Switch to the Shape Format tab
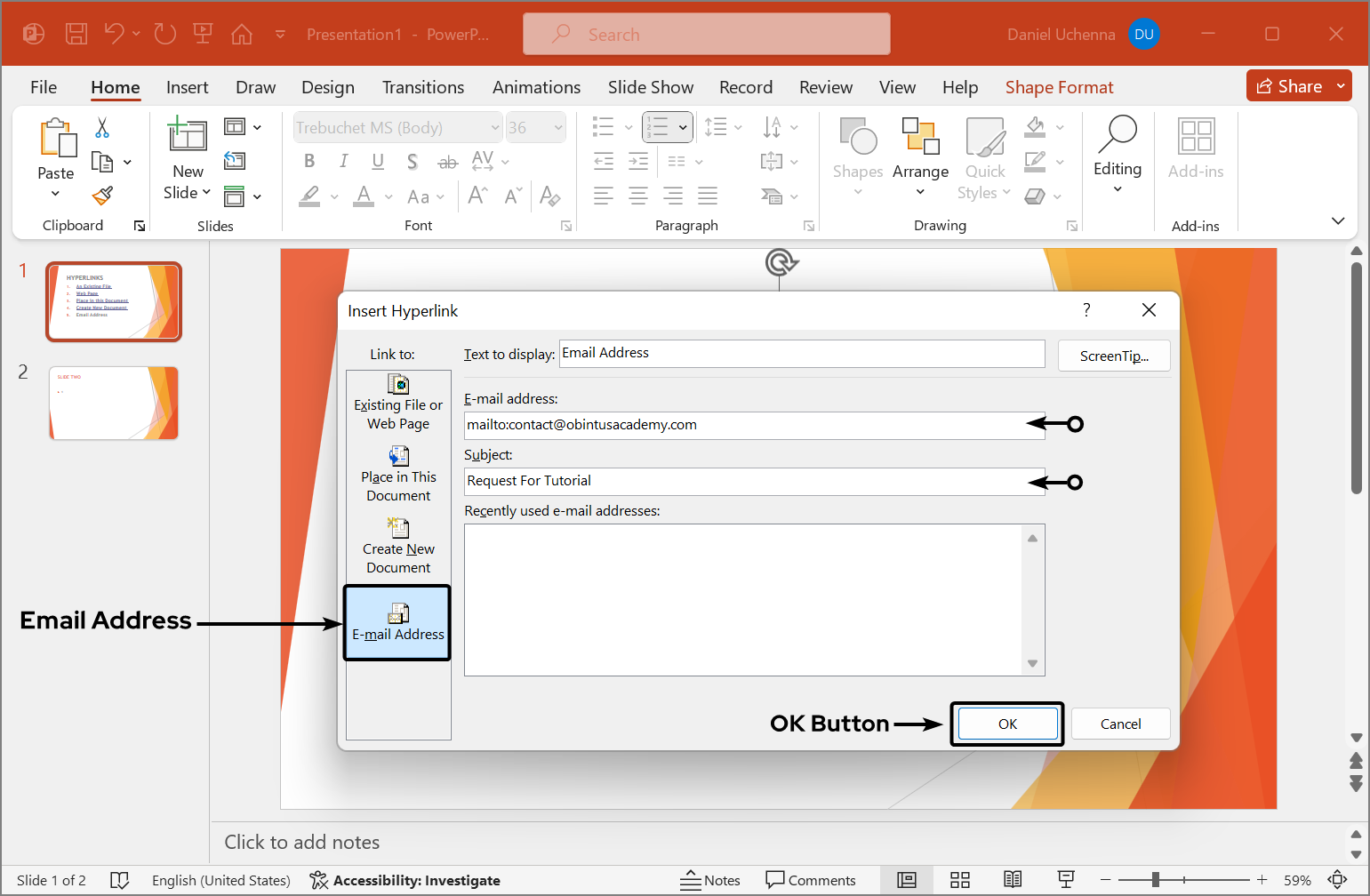The width and height of the screenshot is (1370, 896). 1059,87
